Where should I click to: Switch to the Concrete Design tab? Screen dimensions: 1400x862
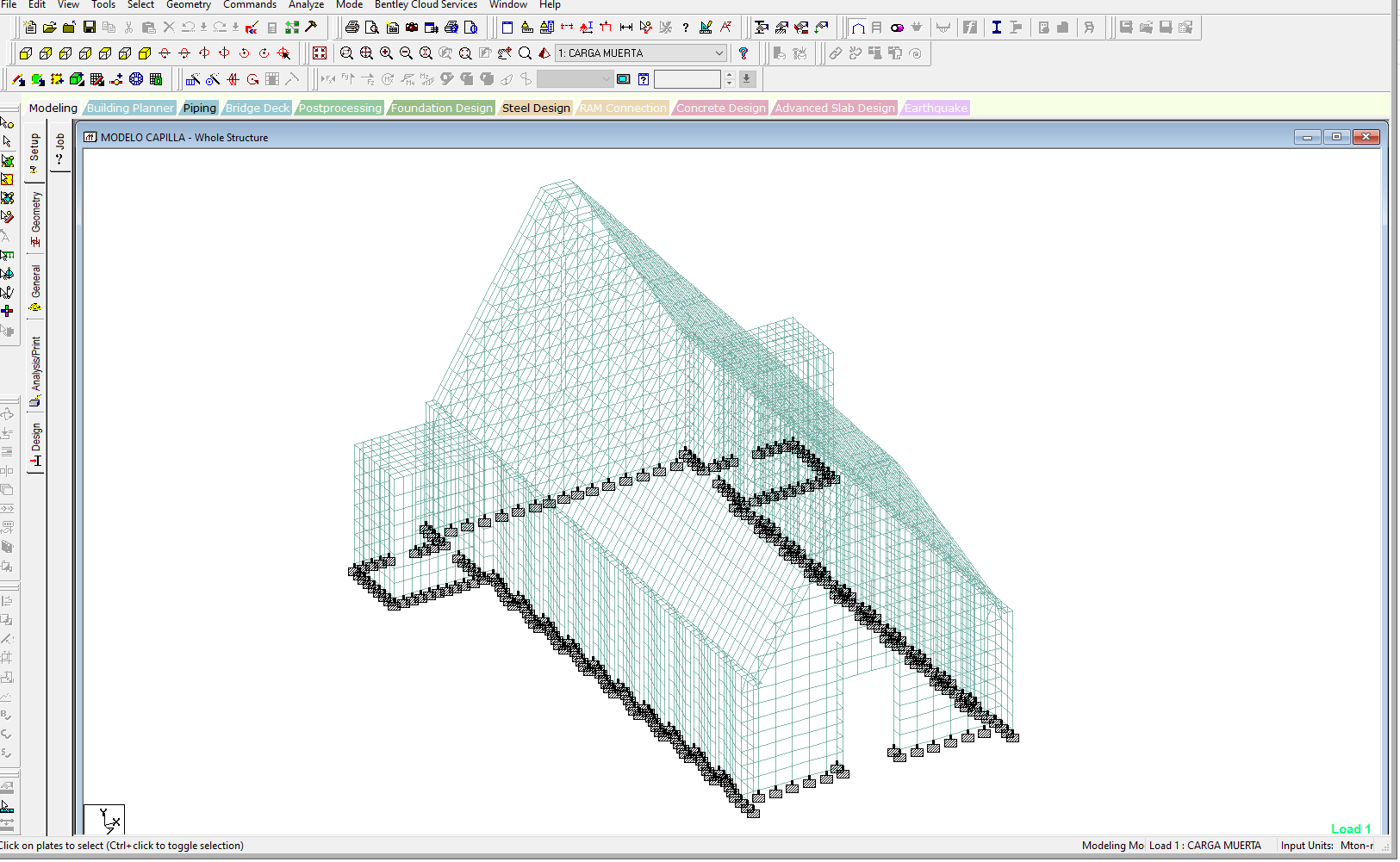coord(720,109)
